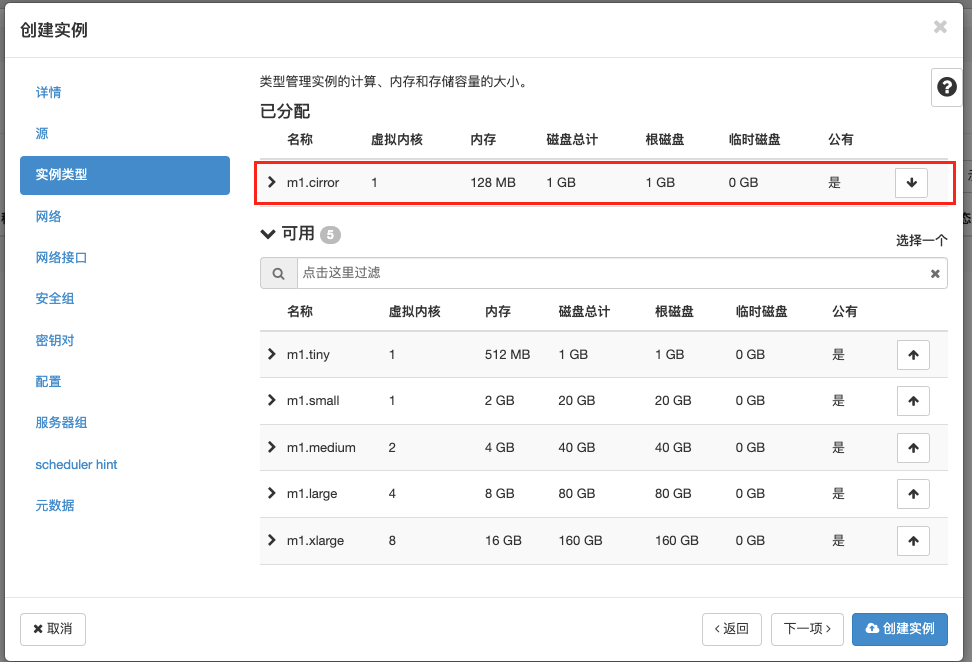The image size is (972, 662).
Task: Go to the 密钥对 step
Action: tap(55, 340)
